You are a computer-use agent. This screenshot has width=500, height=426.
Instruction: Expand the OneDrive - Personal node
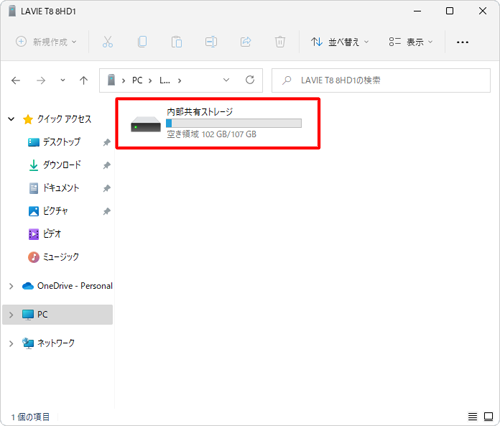coord(11,286)
